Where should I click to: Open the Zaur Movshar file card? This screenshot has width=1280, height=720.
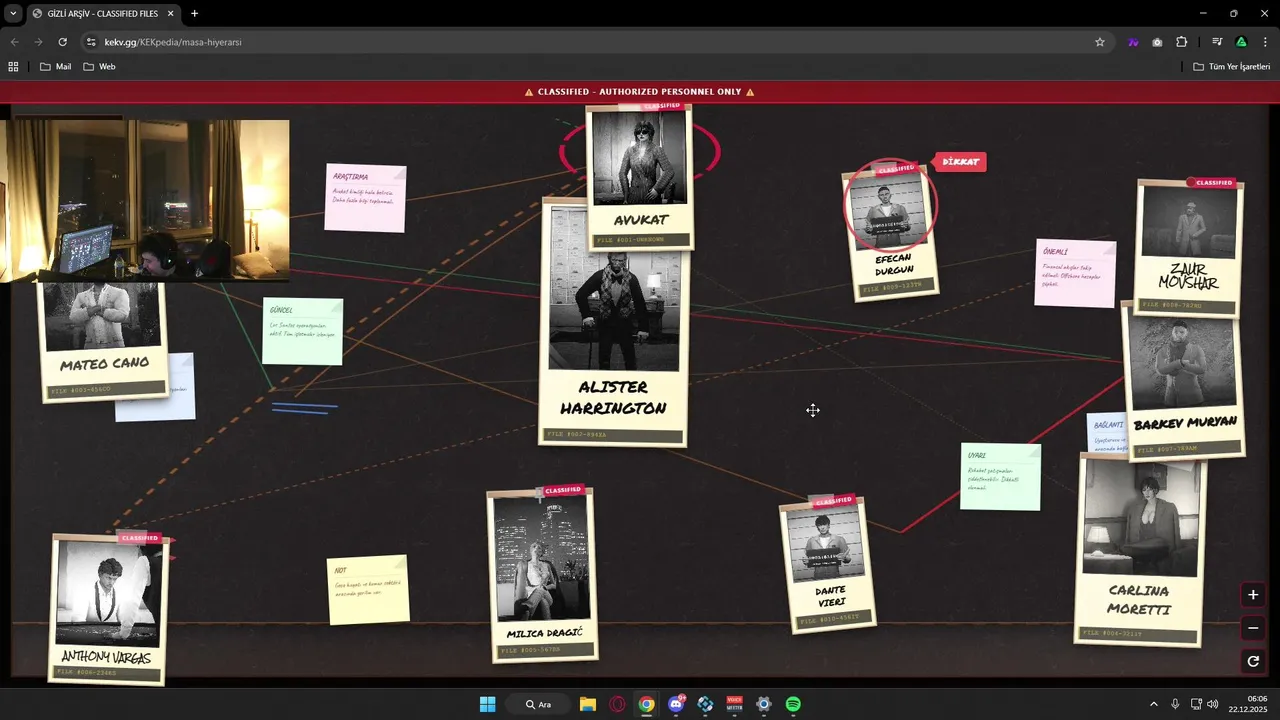(x=1189, y=247)
